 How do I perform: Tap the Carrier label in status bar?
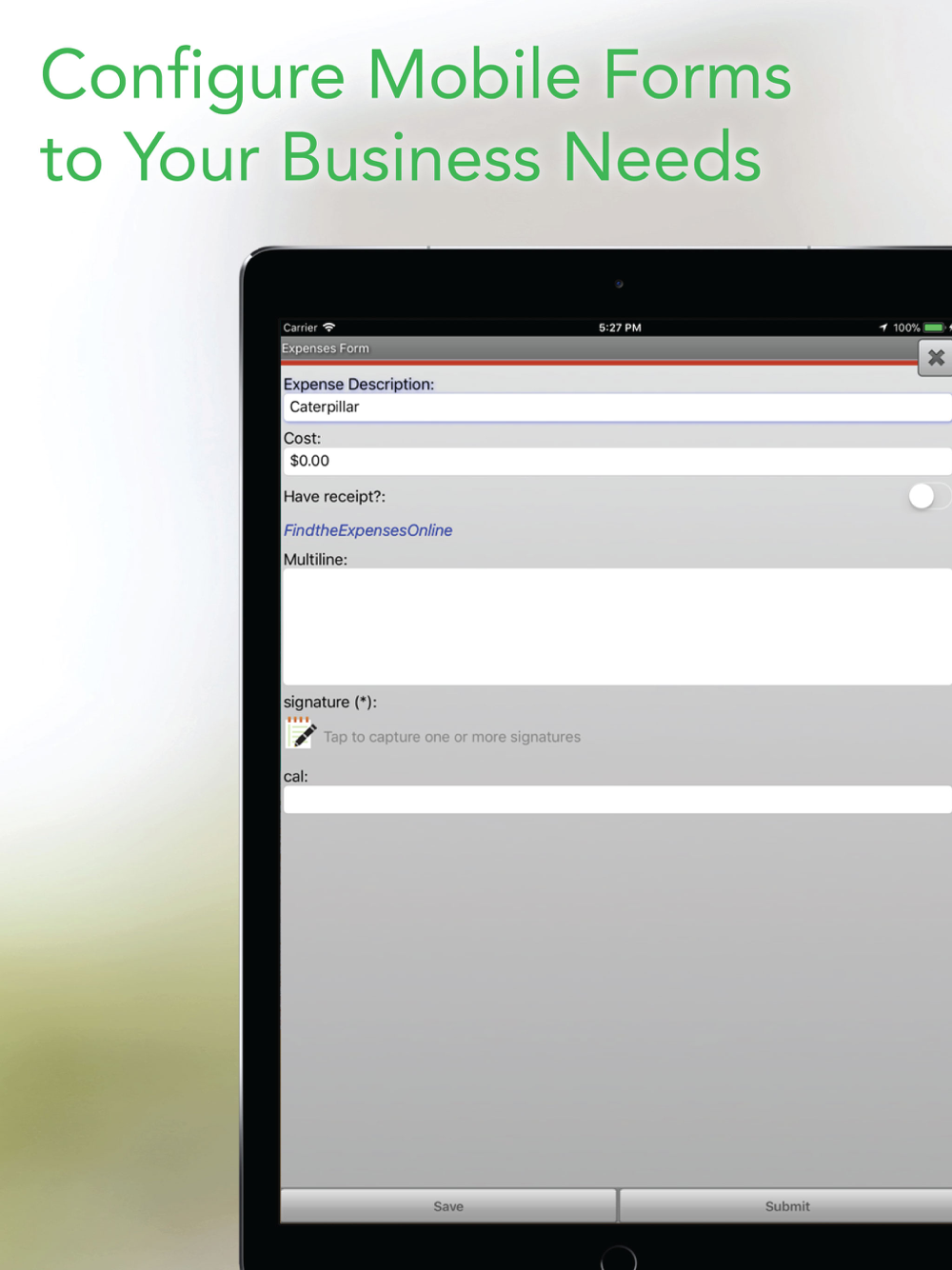point(300,327)
